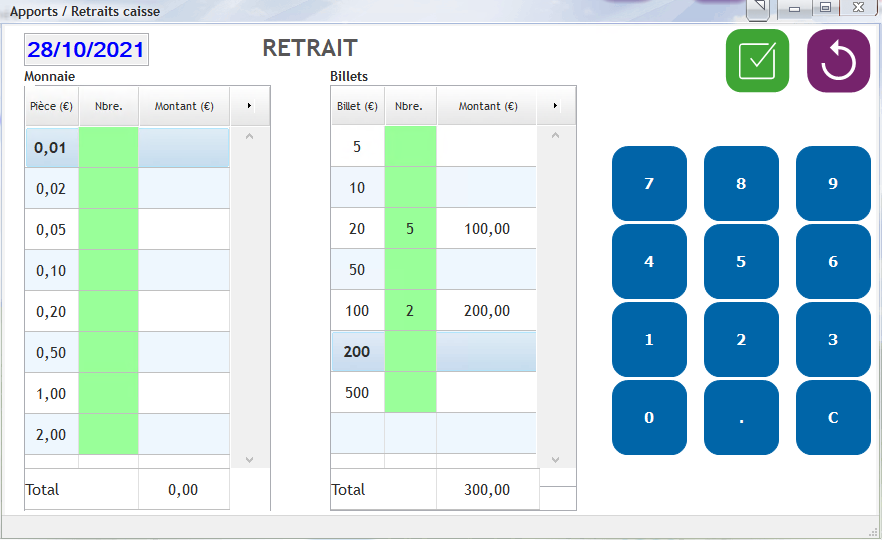
Task: Click the Montant (€) header in Billets
Action: click(x=487, y=106)
